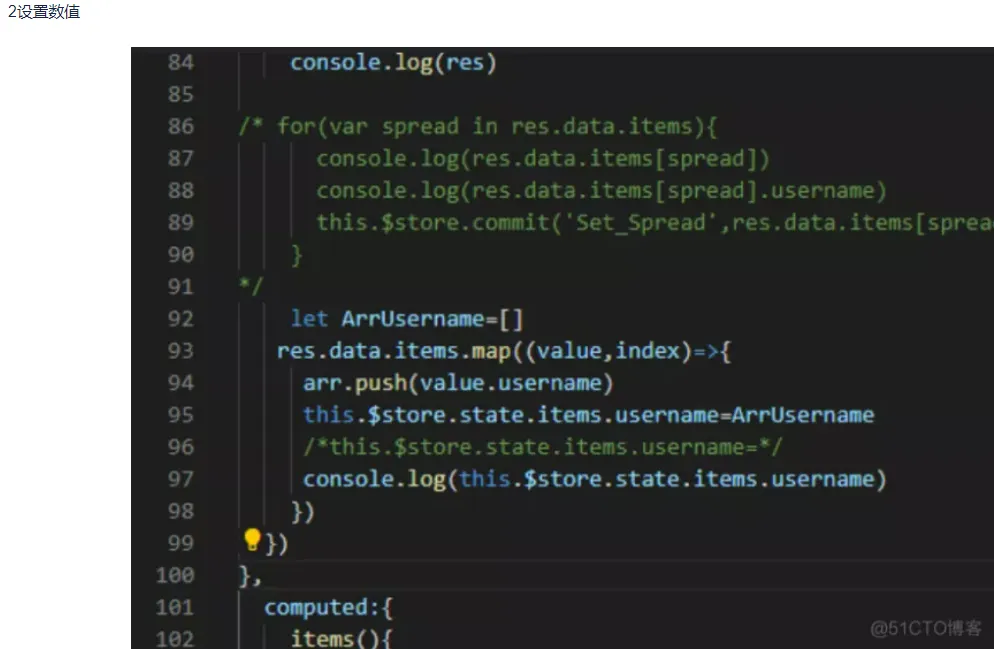
Task: Click the commented '/*this.$store.state.items.username=*/' line
Action: click(x=543, y=447)
